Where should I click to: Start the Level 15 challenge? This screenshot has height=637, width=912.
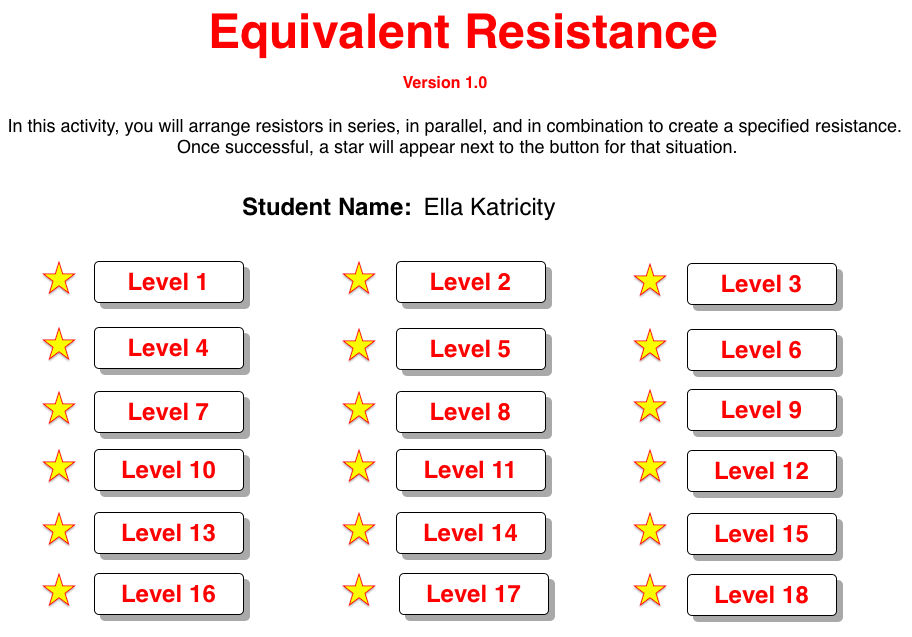(761, 534)
